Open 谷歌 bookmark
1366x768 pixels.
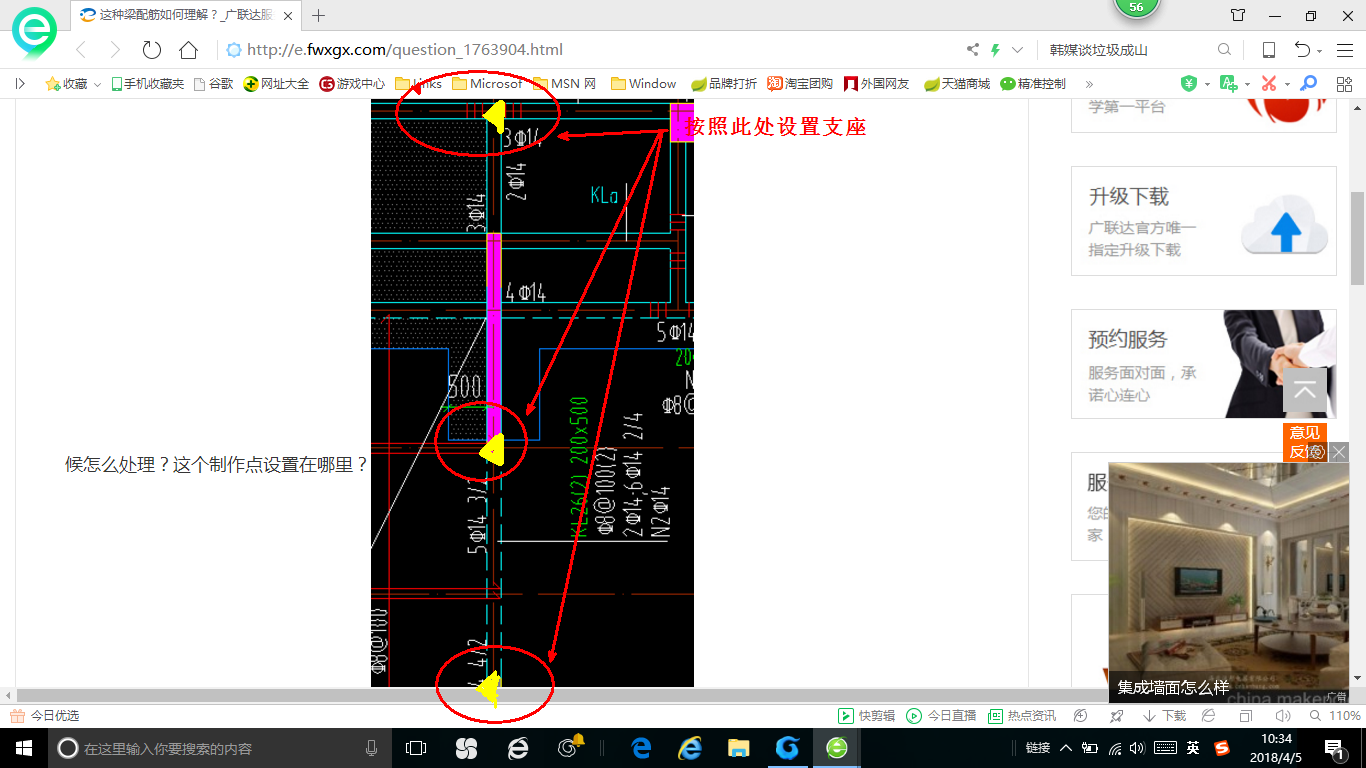213,84
